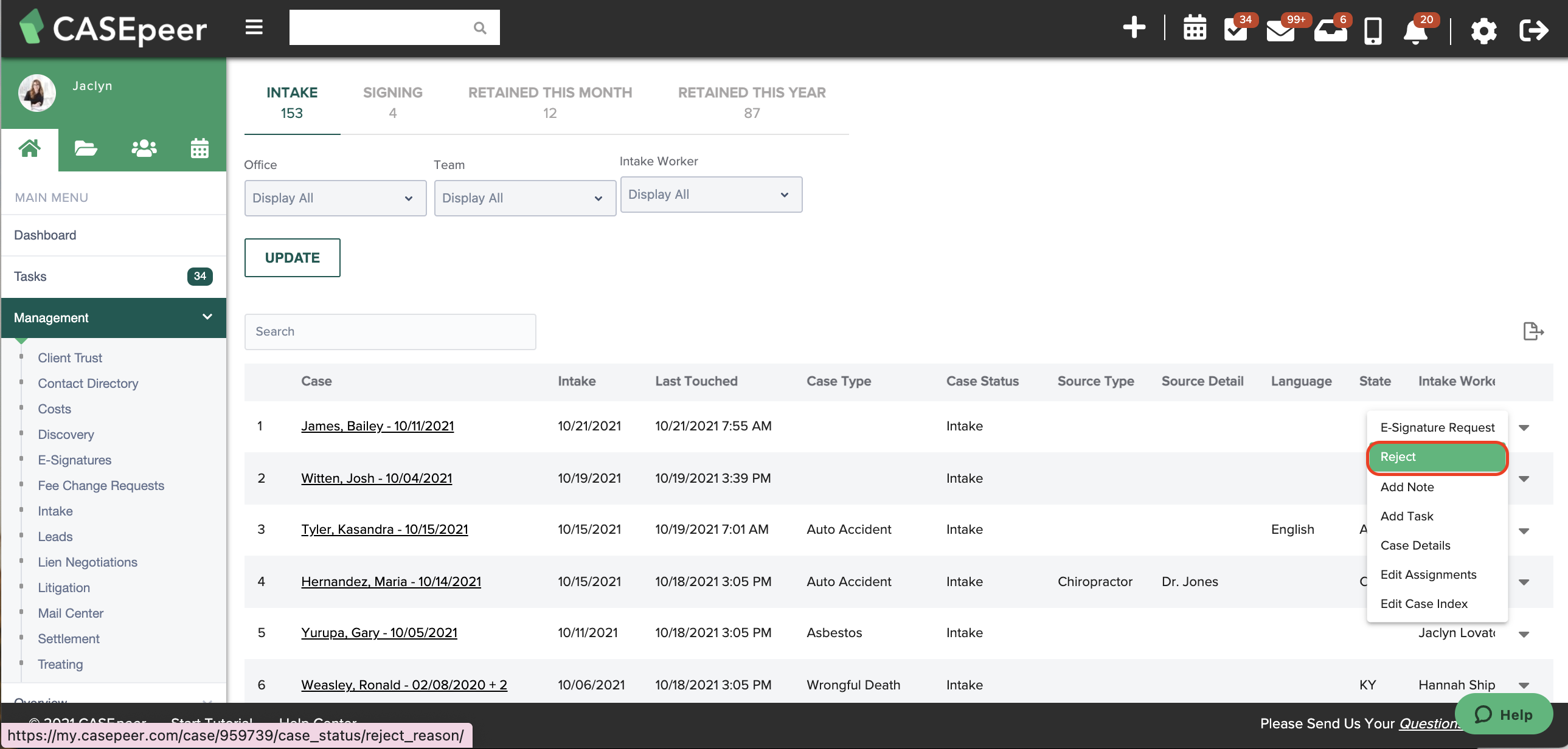
Task: Switch to the SIGNING tab
Action: pyautogui.click(x=393, y=102)
